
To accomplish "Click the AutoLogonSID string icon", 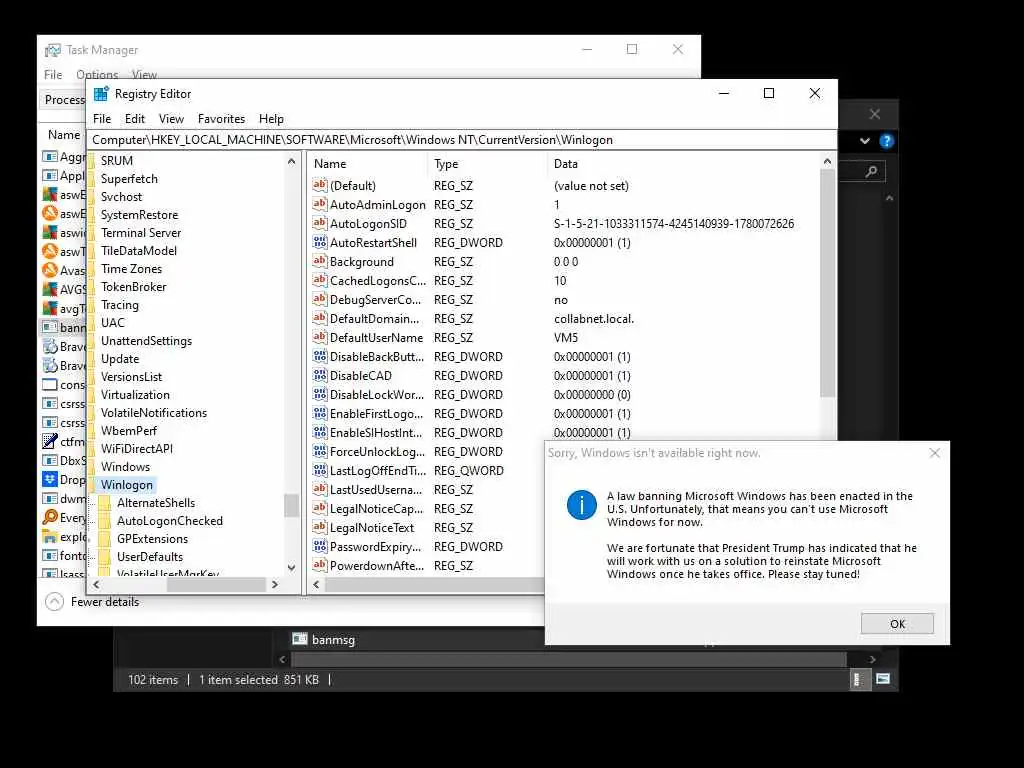I will pos(319,223).
